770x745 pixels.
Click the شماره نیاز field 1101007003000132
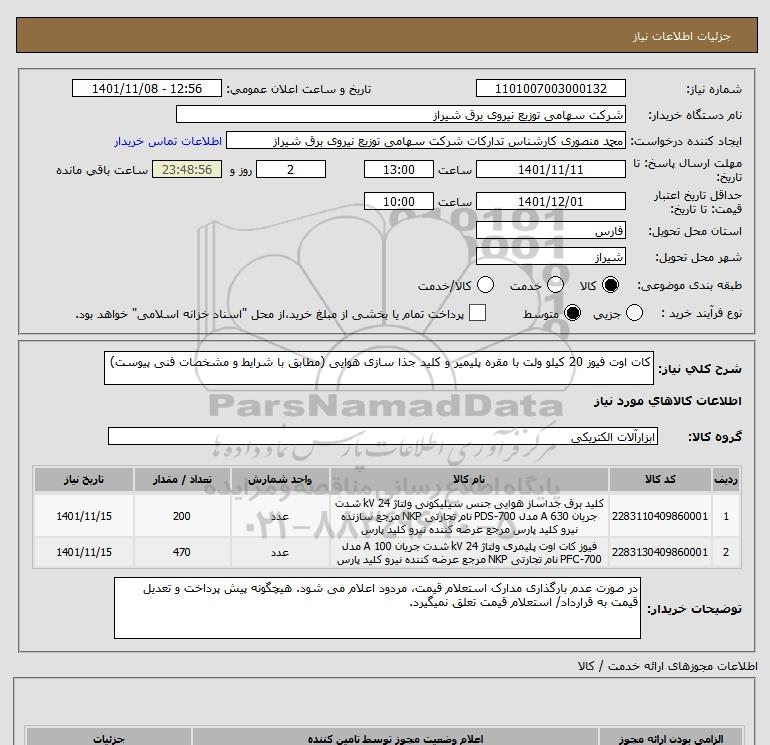click(x=550, y=88)
